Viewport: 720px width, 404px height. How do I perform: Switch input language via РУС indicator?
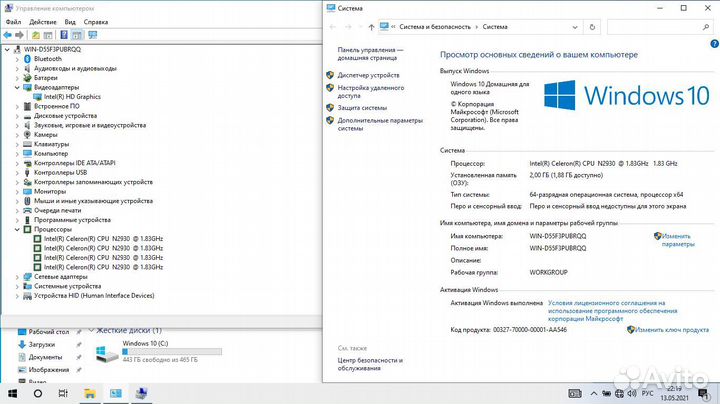[x=647, y=393]
